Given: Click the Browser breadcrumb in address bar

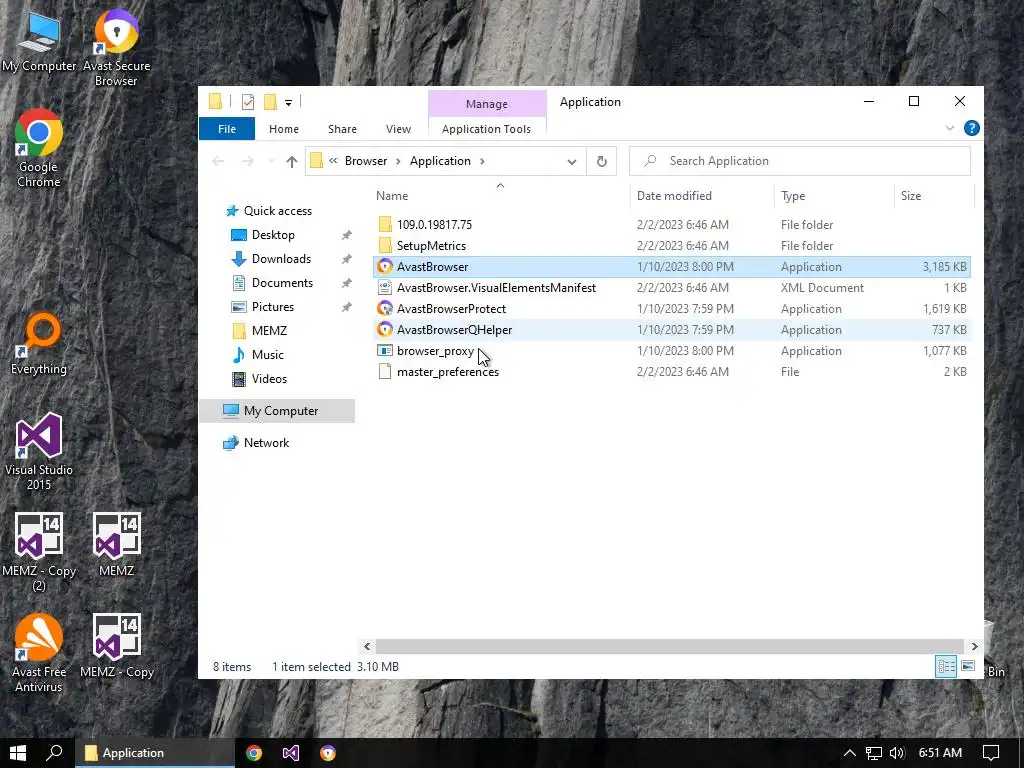Looking at the screenshot, I should pos(366,161).
